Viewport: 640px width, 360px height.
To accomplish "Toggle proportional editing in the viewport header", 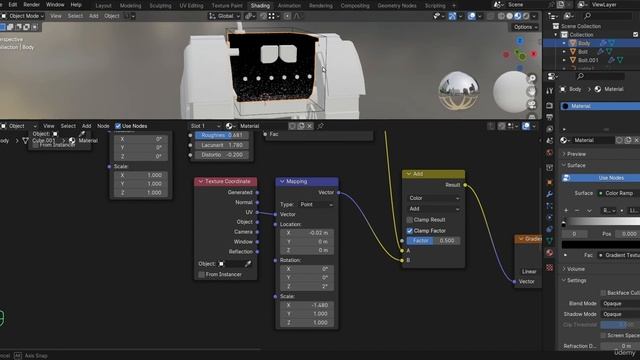I will (x=287, y=16).
